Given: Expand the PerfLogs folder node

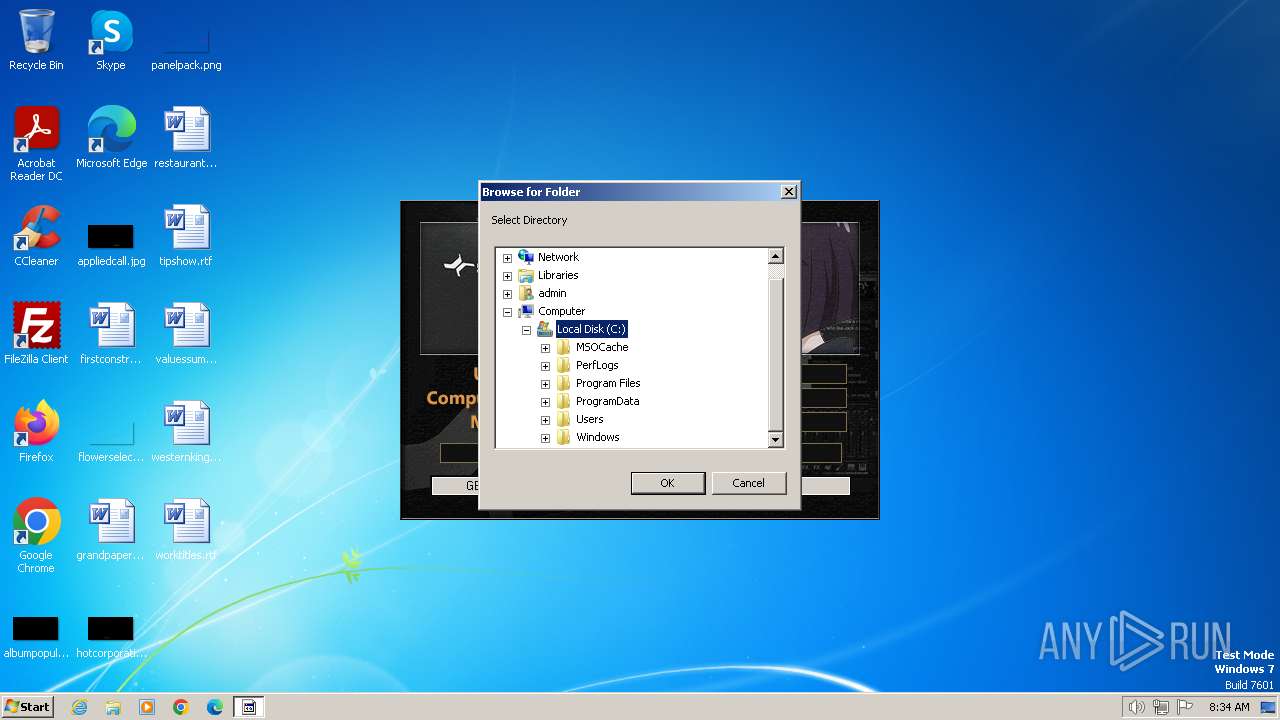Looking at the screenshot, I should point(545,366).
